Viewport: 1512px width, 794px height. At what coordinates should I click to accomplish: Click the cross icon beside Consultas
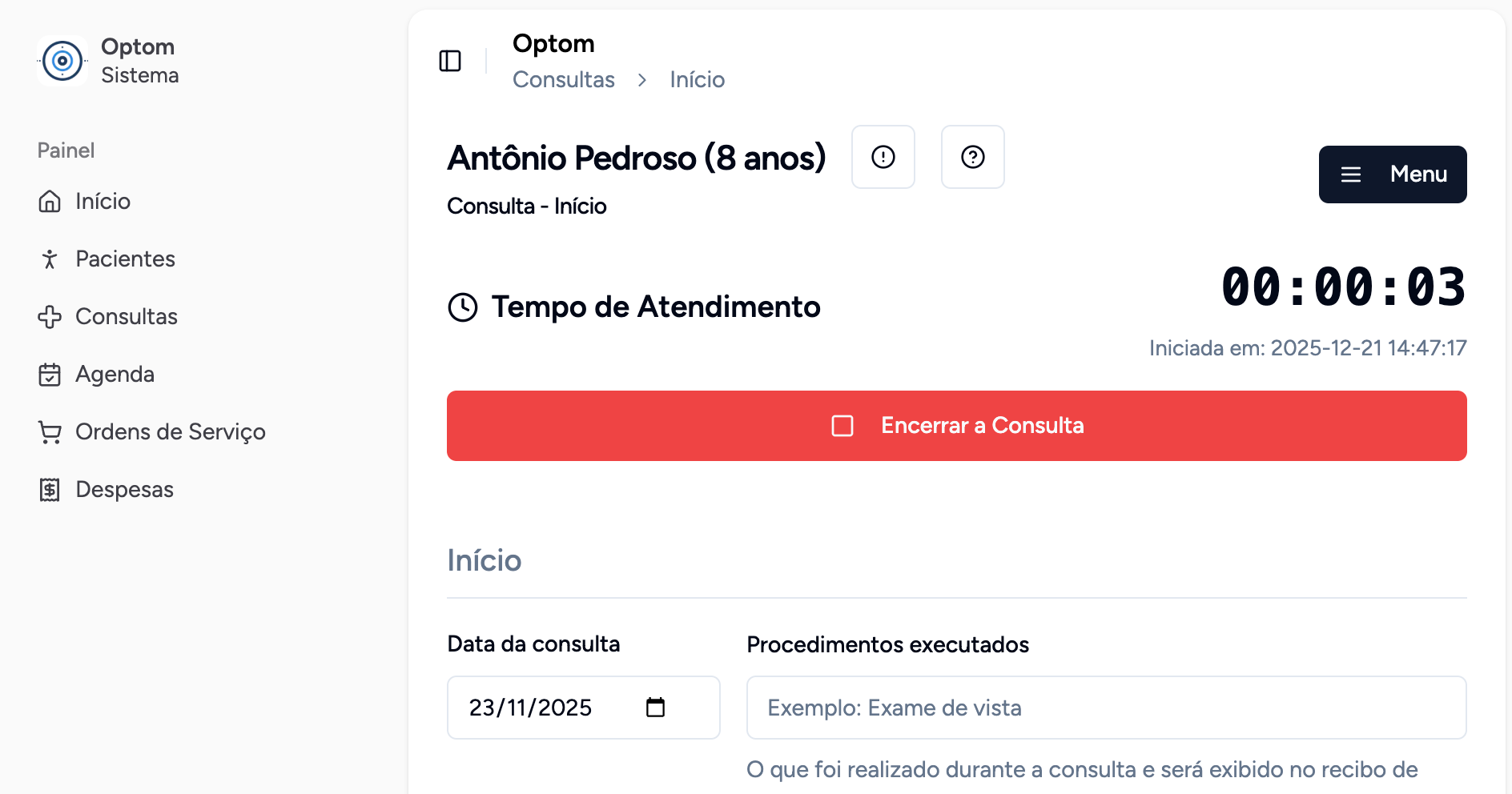click(50, 317)
